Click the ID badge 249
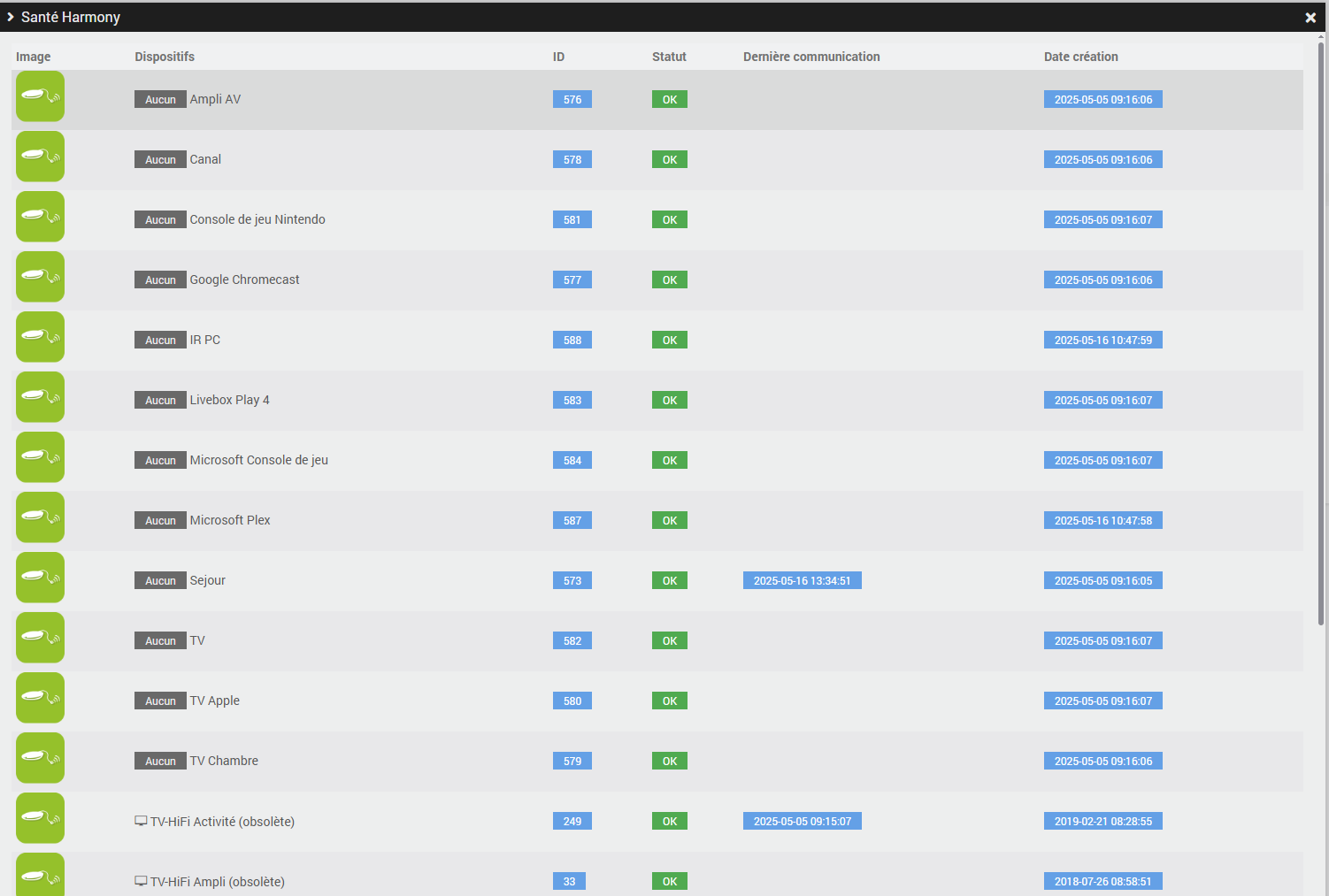Viewport: 1329px width, 896px height. [x=572, y=821]
